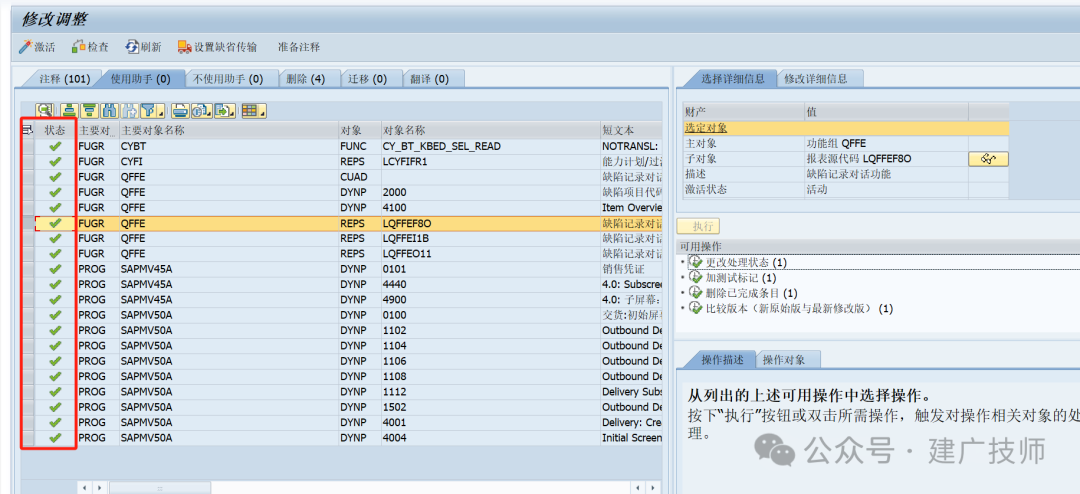Click the 激活 (Activate) wand icon
This screenshot has height=494, width=1080.
click(37, 47)
